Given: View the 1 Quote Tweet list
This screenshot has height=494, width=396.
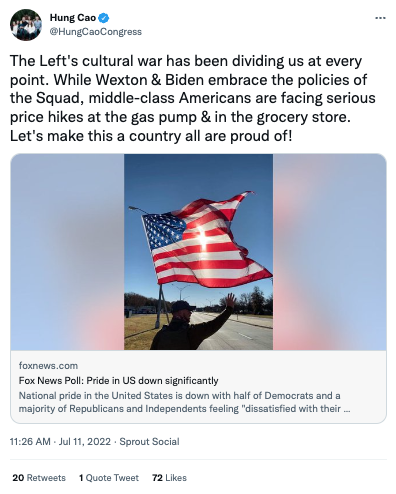Looking at the screenshot, I should pyautogui.click(x=109, y=478).
